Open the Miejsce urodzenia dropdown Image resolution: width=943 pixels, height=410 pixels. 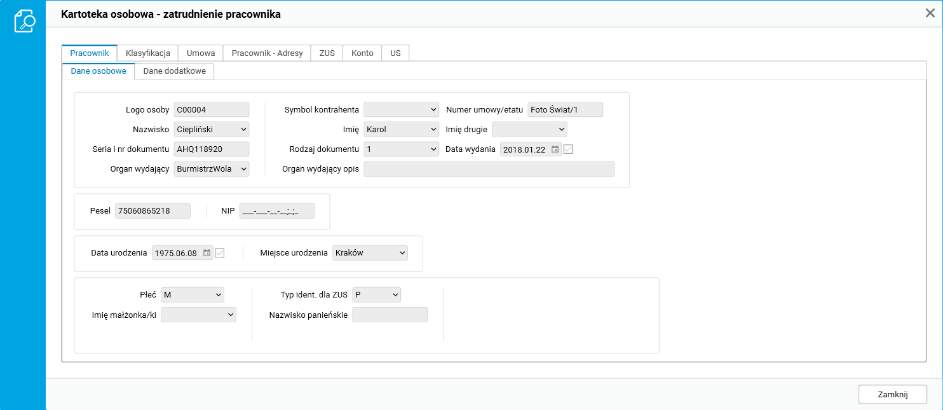tap(402, 253)
